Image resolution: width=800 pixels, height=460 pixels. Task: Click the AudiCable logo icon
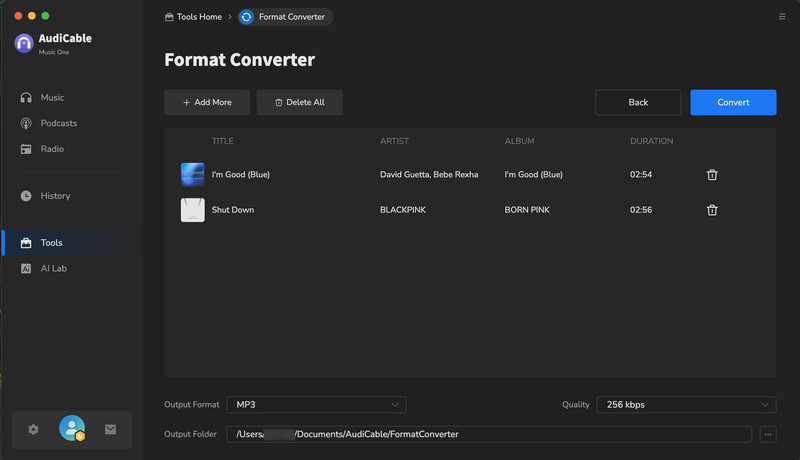pyautogui.click(x=24, y=43)
